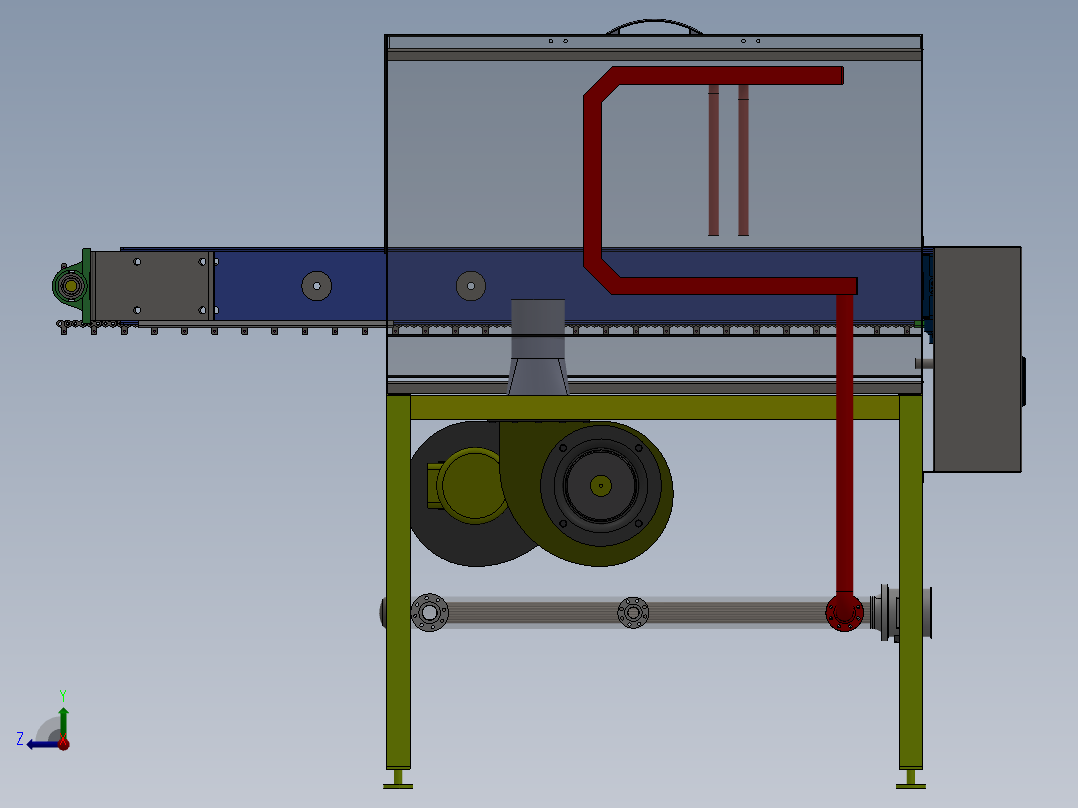Select the curved handle on top of the enclosure
The image size is (1078, 808).
(x=654, y=27)
